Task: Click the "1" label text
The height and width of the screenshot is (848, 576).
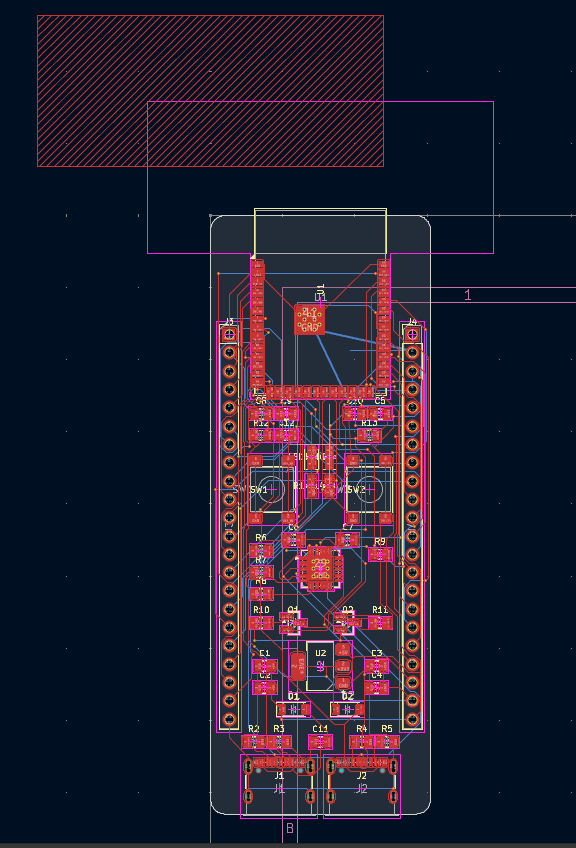Action: [x=468, y=295]
